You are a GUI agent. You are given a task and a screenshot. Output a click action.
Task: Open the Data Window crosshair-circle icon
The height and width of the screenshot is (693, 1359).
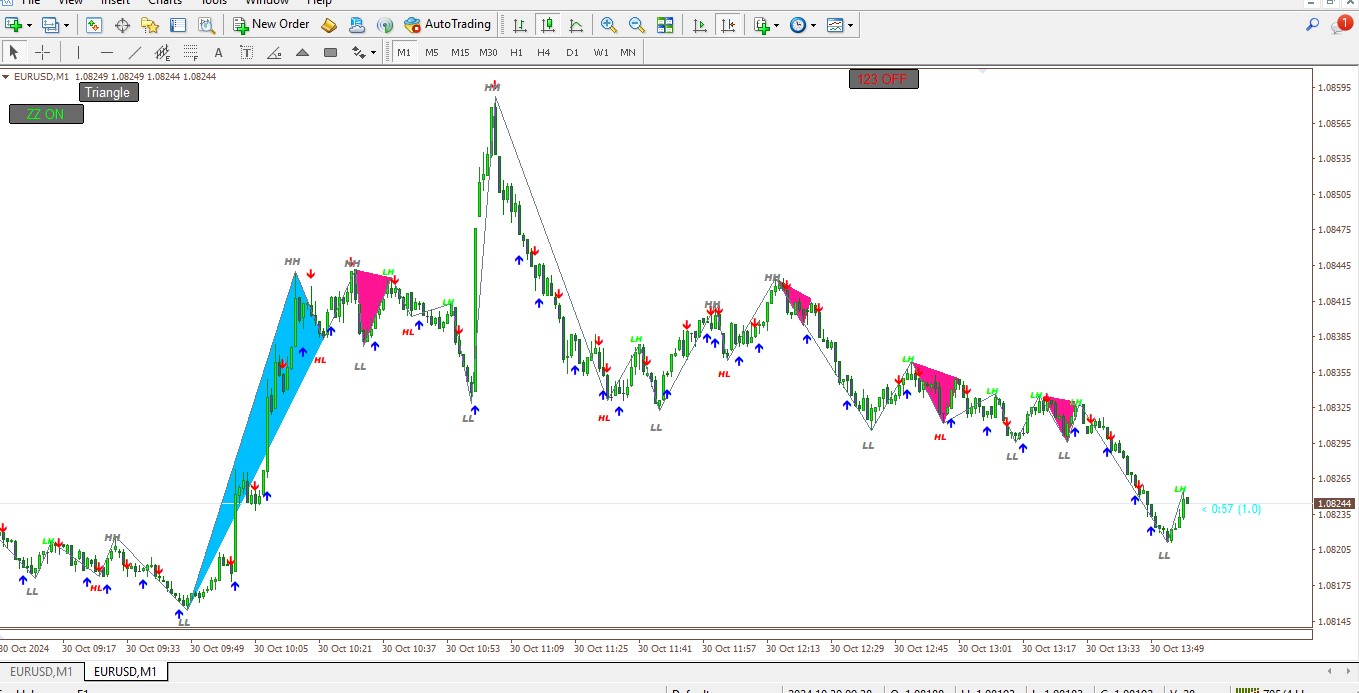pos(123,25)
